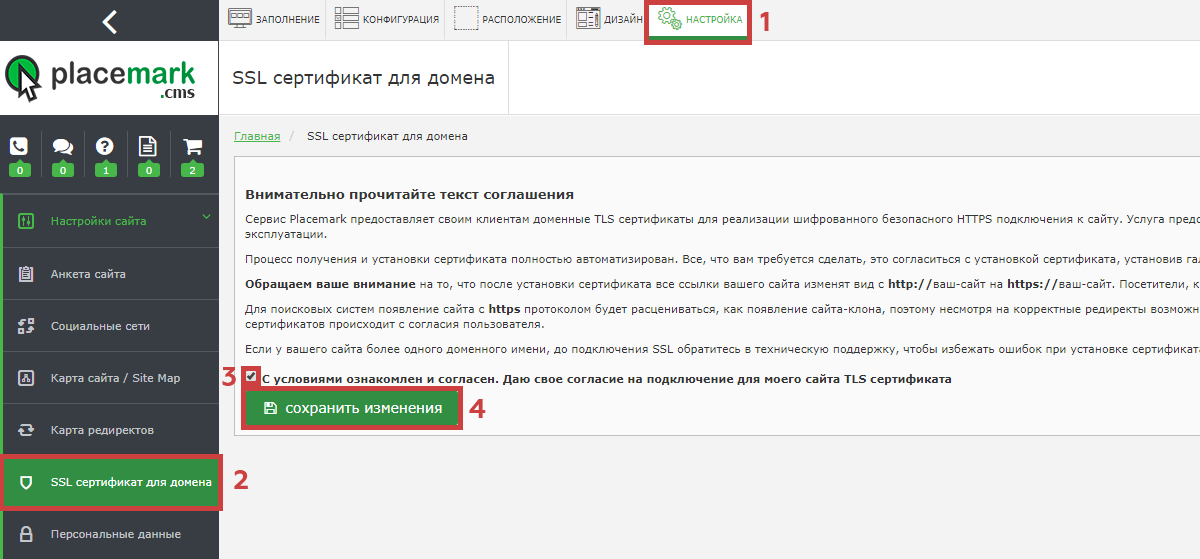The width and height of the screenshot is (1200, 559).
Task: Expand the Настройки сайта menu section
Action: [x=109, y=221]
